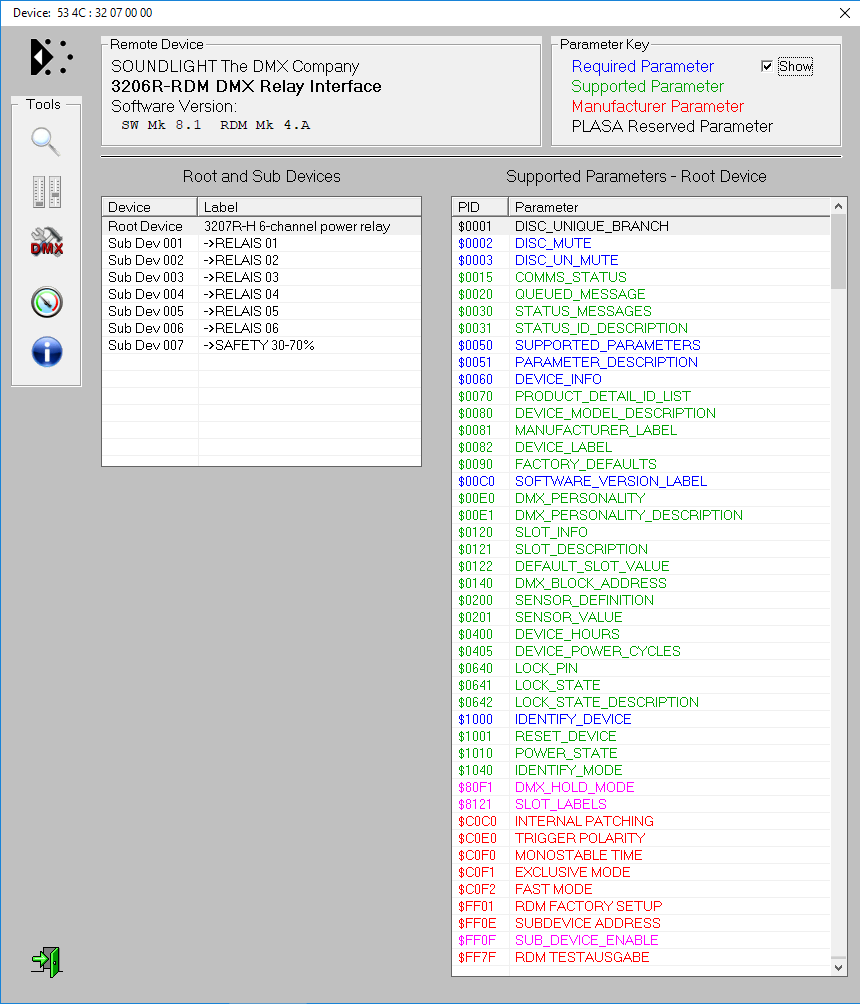Image resolution: width=860 pixels, height=1006 pixels.
Task: Select the IDENTIFY_DEVICE parameter
Action: (x=573, y=719)
